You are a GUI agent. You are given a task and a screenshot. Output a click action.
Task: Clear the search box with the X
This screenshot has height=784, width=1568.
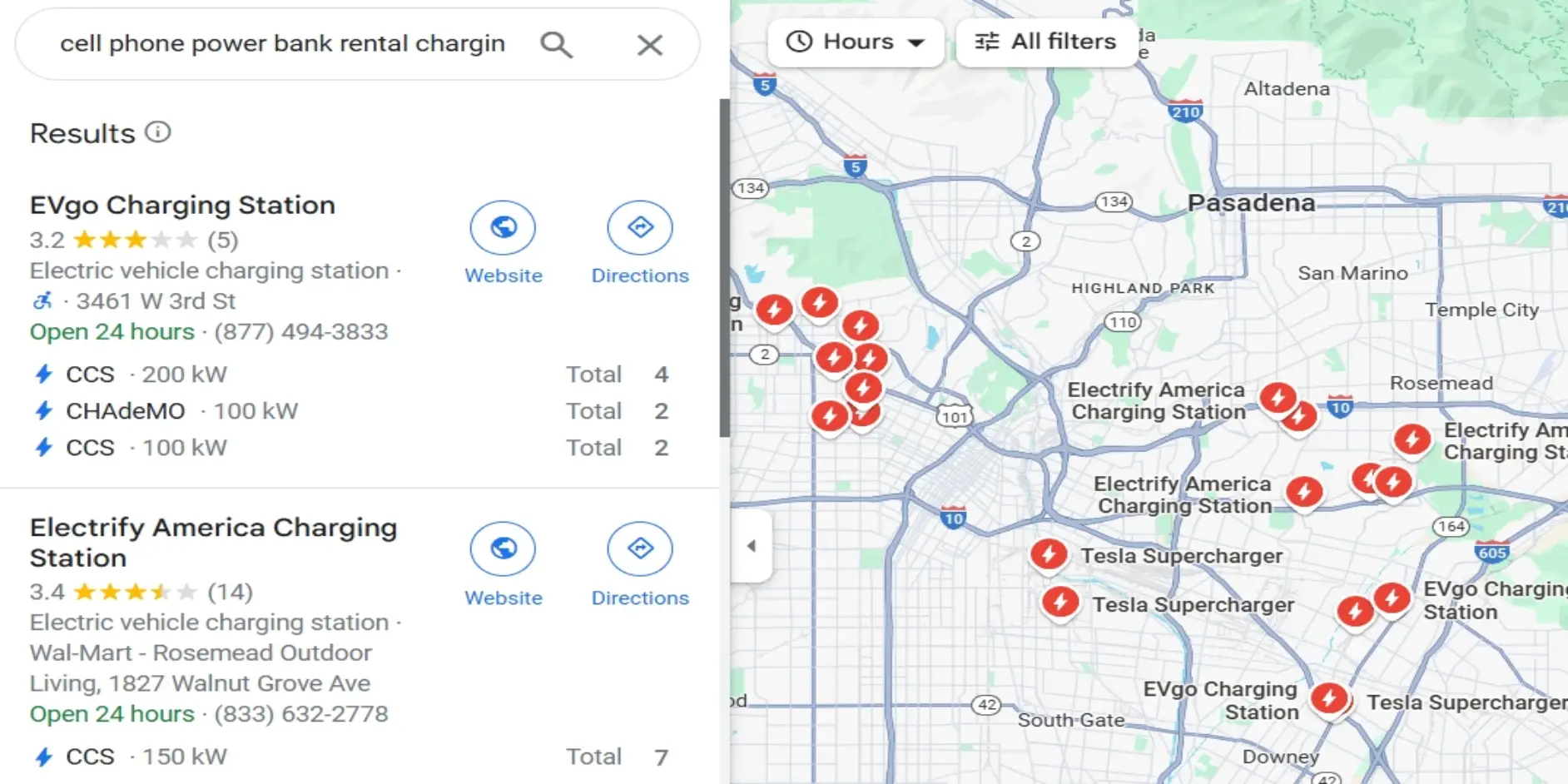650,44
